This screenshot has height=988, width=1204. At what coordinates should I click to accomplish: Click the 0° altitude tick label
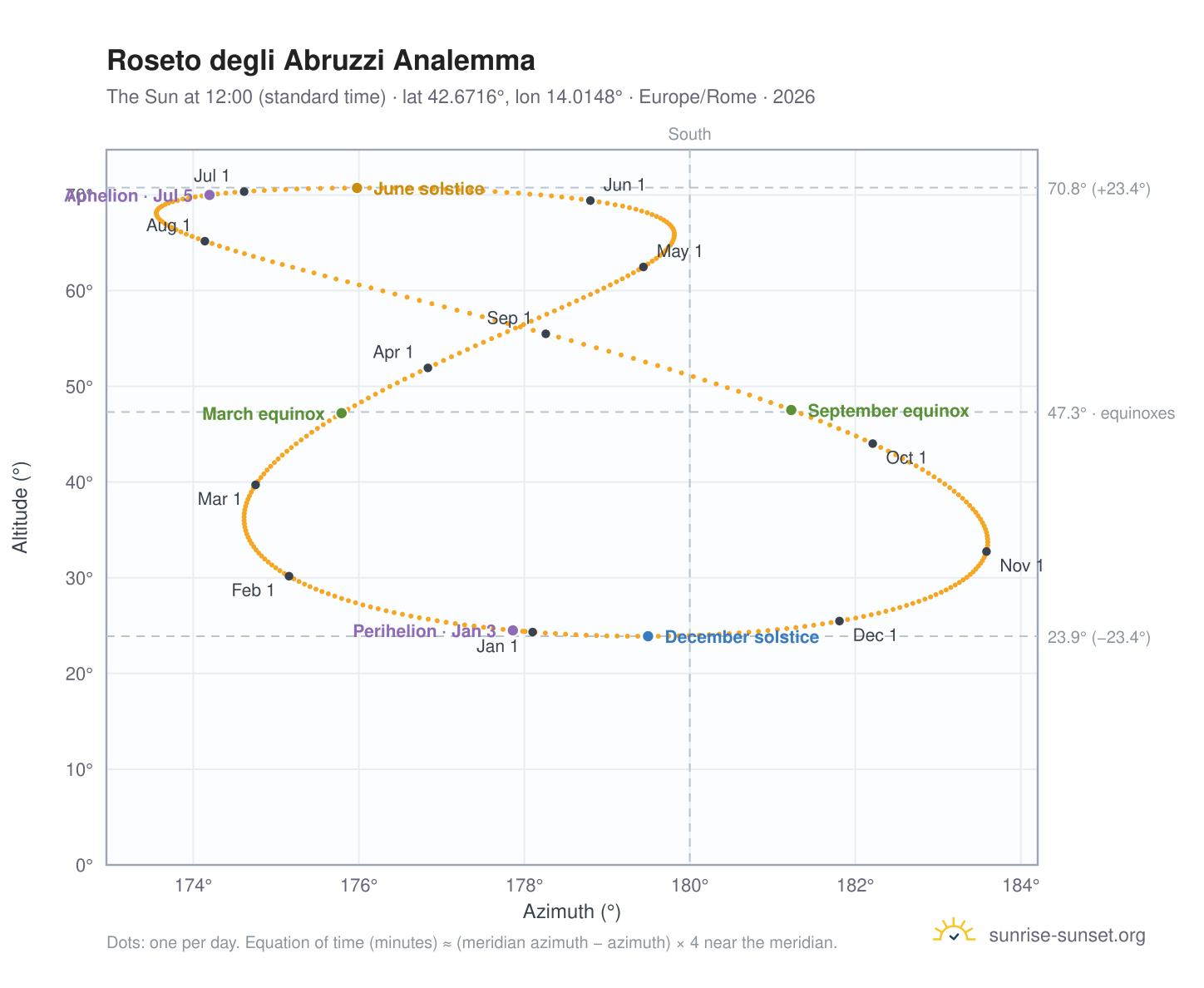tap(84, 866)
